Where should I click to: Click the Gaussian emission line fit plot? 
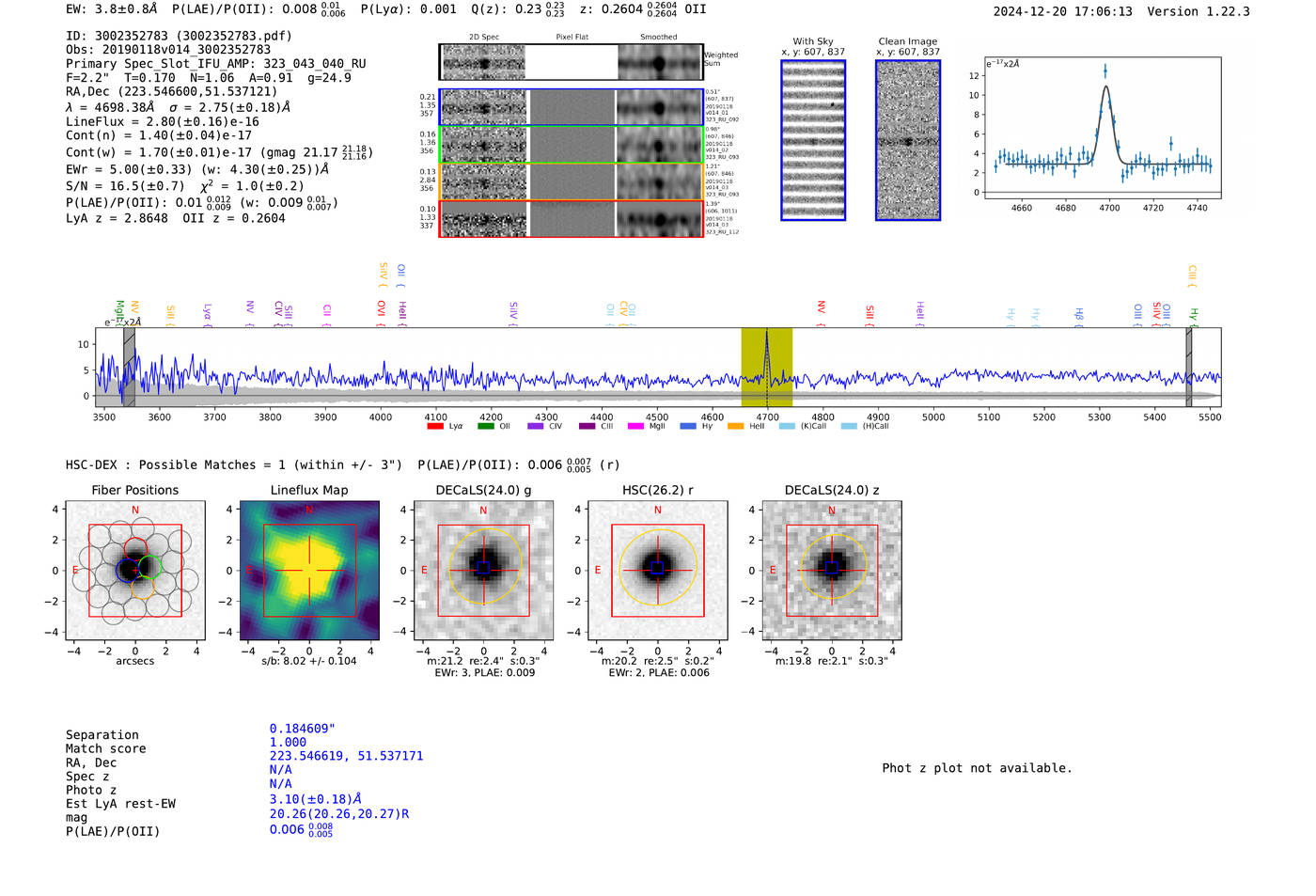coord(1102,128)
